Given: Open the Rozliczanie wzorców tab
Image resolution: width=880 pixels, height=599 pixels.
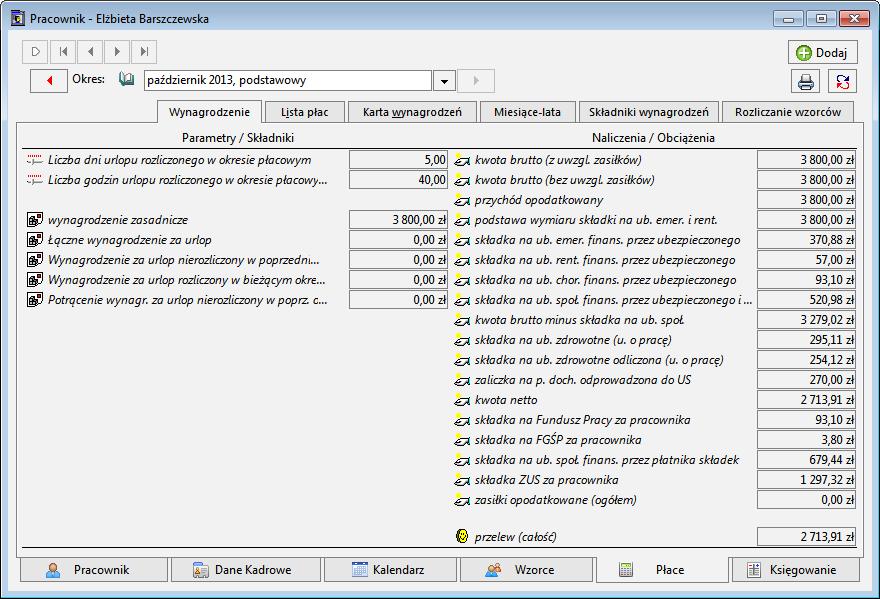Looking at the screenshot, I should (788, 112).
